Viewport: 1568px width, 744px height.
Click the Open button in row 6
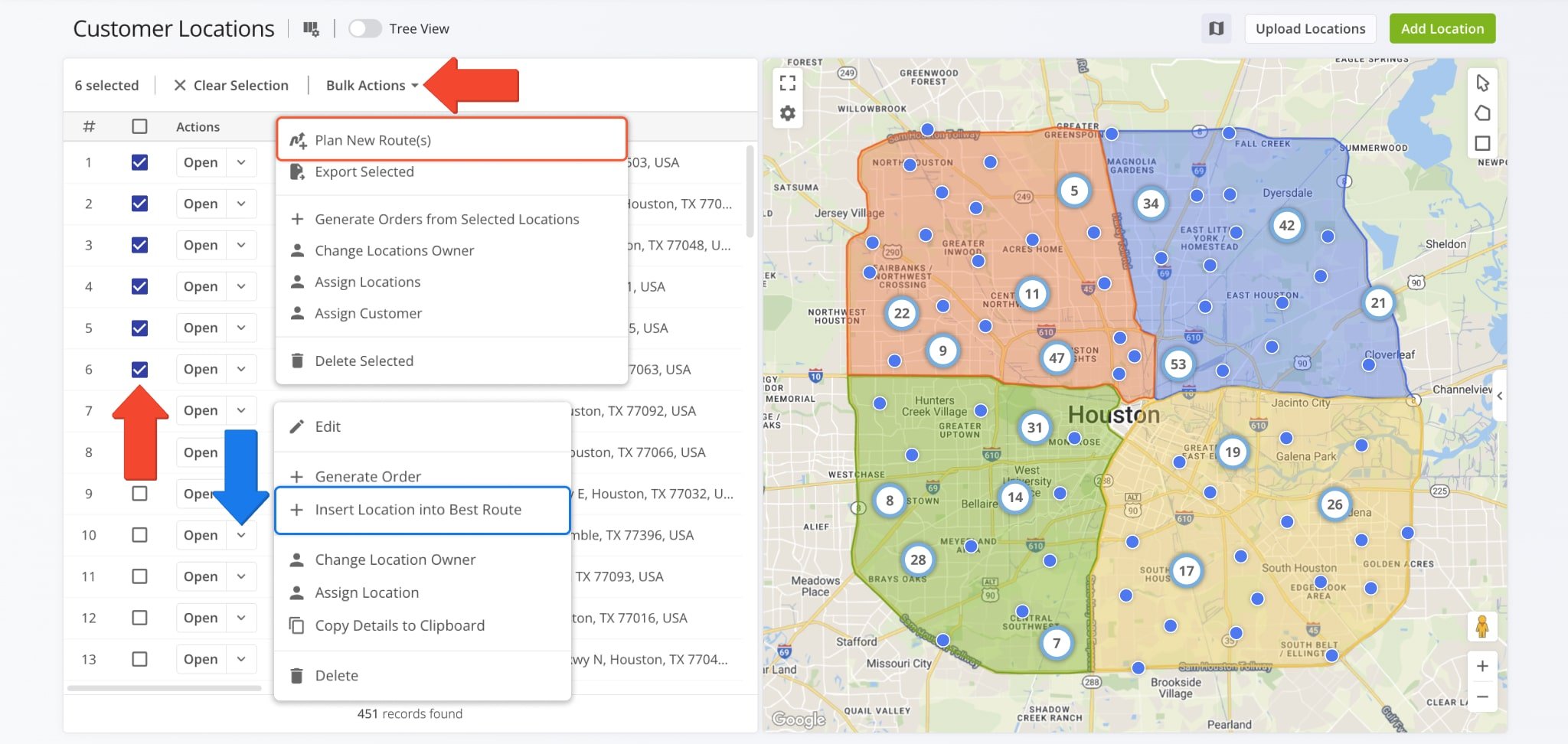point(201,369)
